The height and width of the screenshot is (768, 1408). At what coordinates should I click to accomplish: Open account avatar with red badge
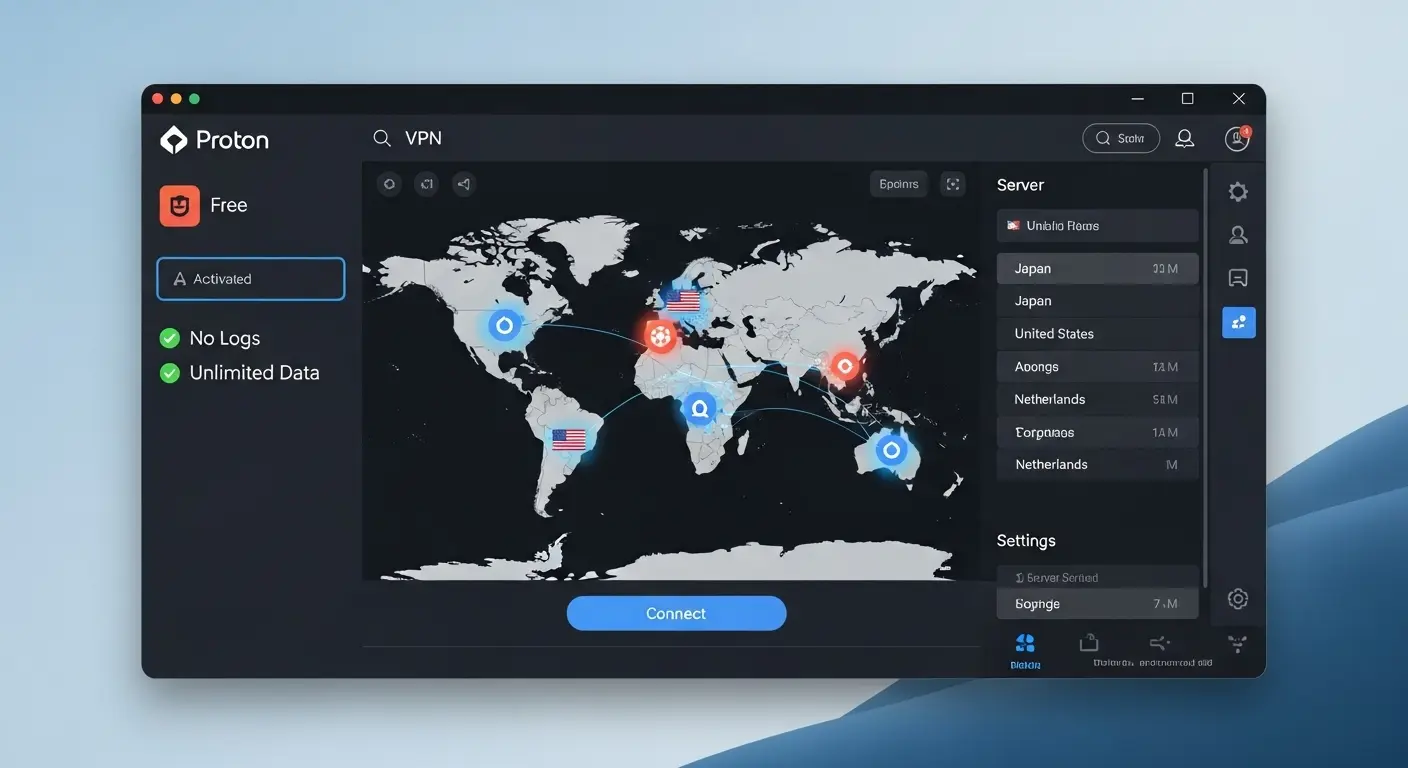point(1237,139)
